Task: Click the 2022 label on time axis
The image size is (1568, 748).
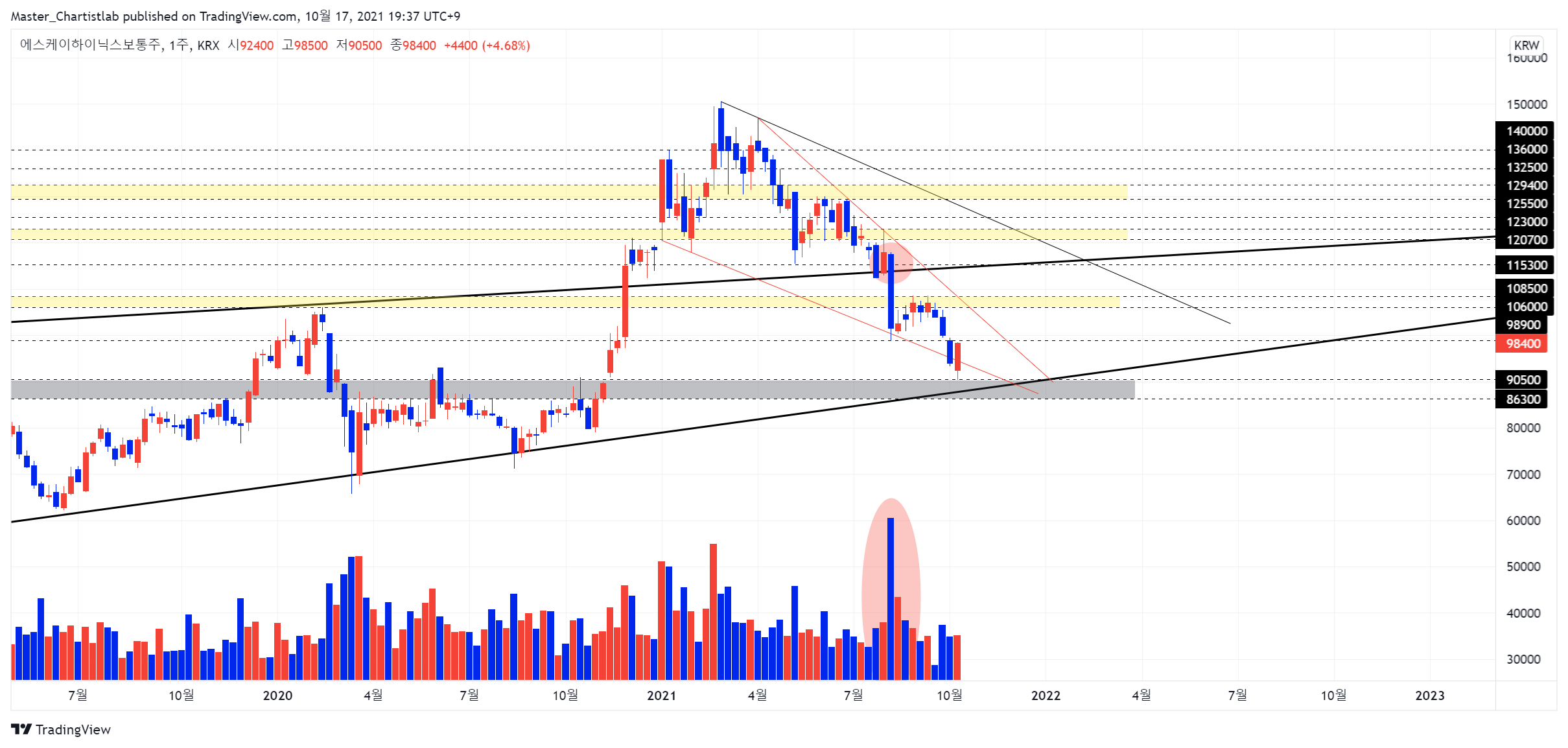Action: tap(1046, 695)
